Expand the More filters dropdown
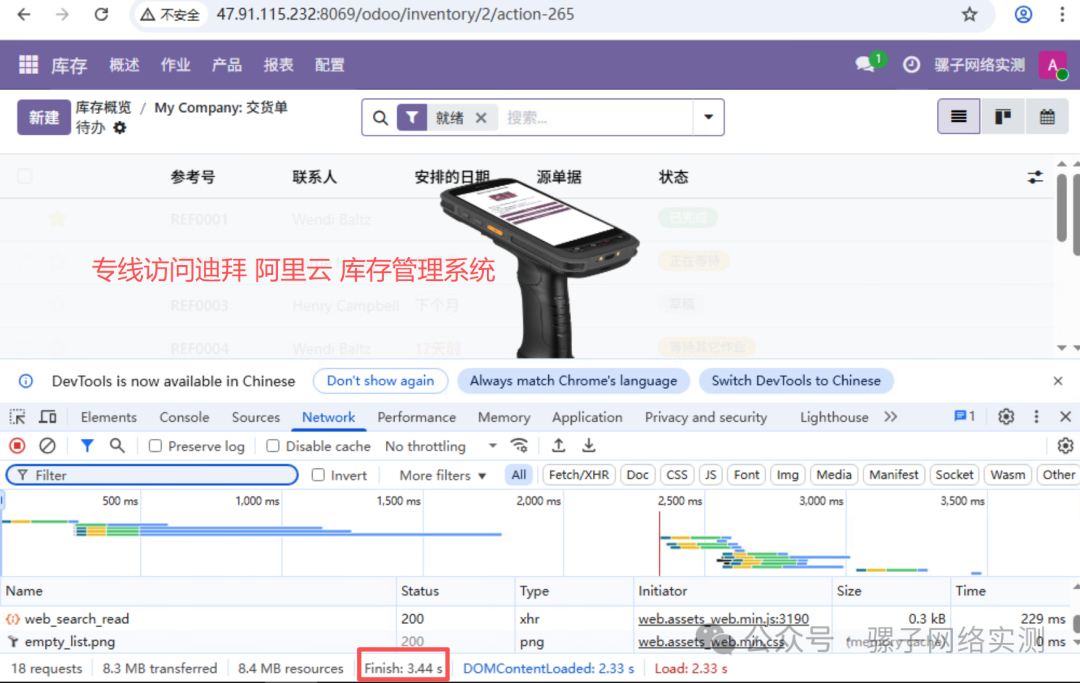 point(439,475)
